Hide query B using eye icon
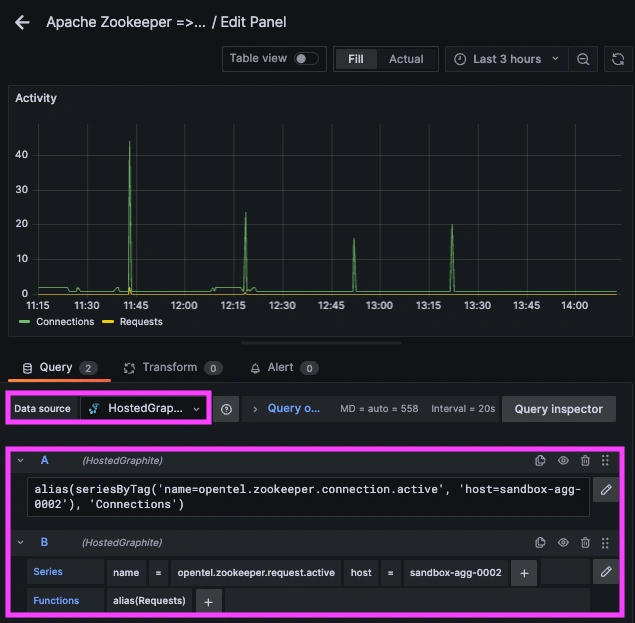 coord(563,543)
